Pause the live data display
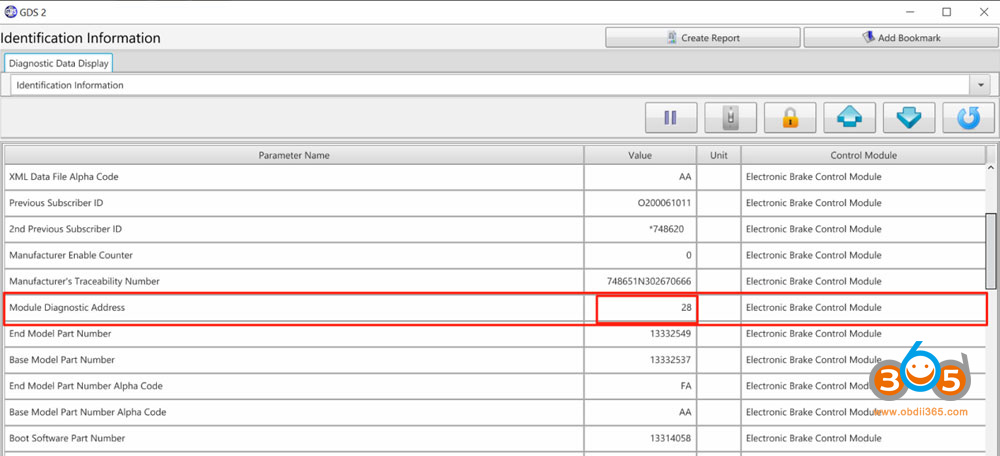The image size is (1000, 456). tap(670, 118)
